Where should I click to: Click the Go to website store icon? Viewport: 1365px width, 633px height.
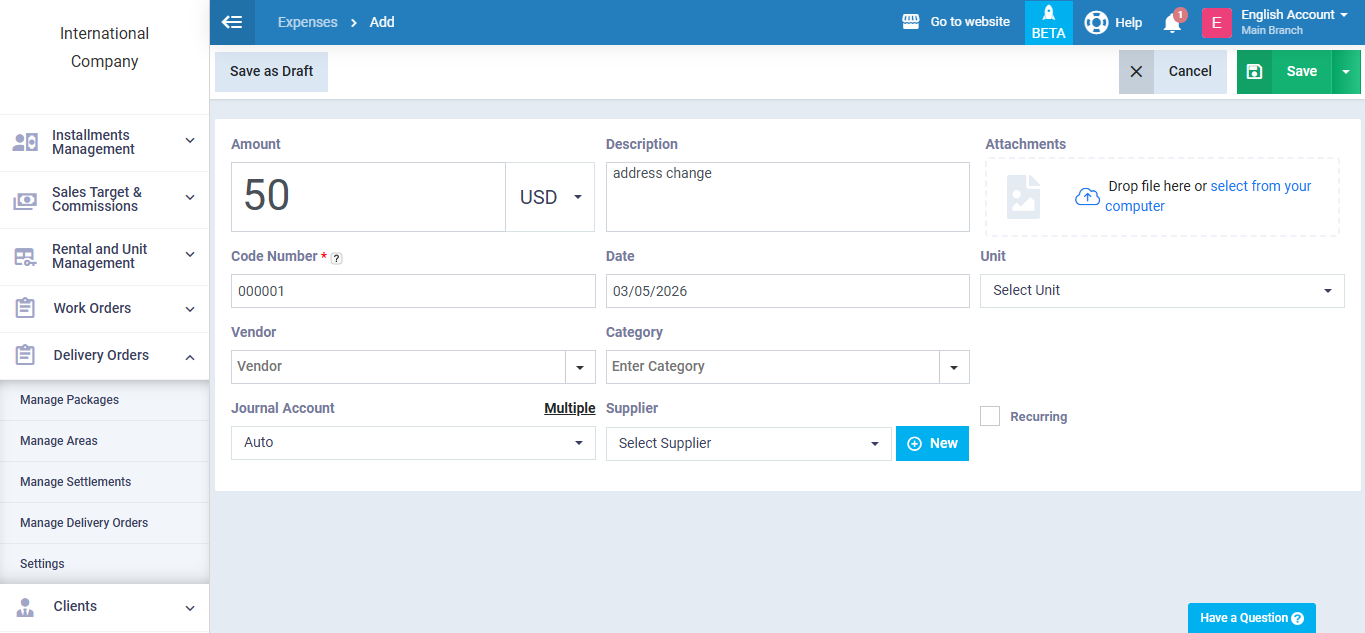pyautogui.click(x=910, y=22)
